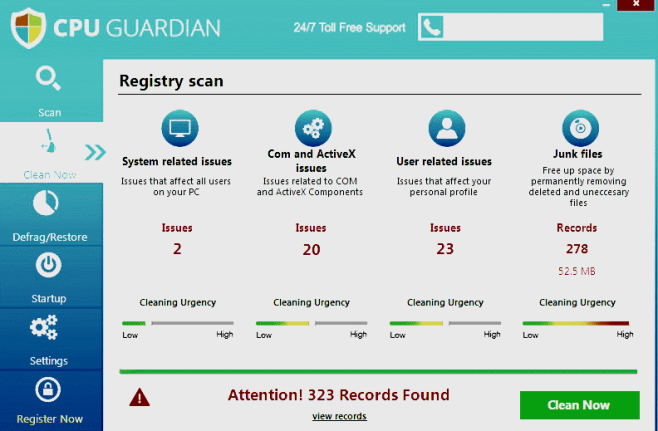Viewport: 658px width, 431px height.
Task: Click the Register Now padlock icon
Action: [49, 388]
